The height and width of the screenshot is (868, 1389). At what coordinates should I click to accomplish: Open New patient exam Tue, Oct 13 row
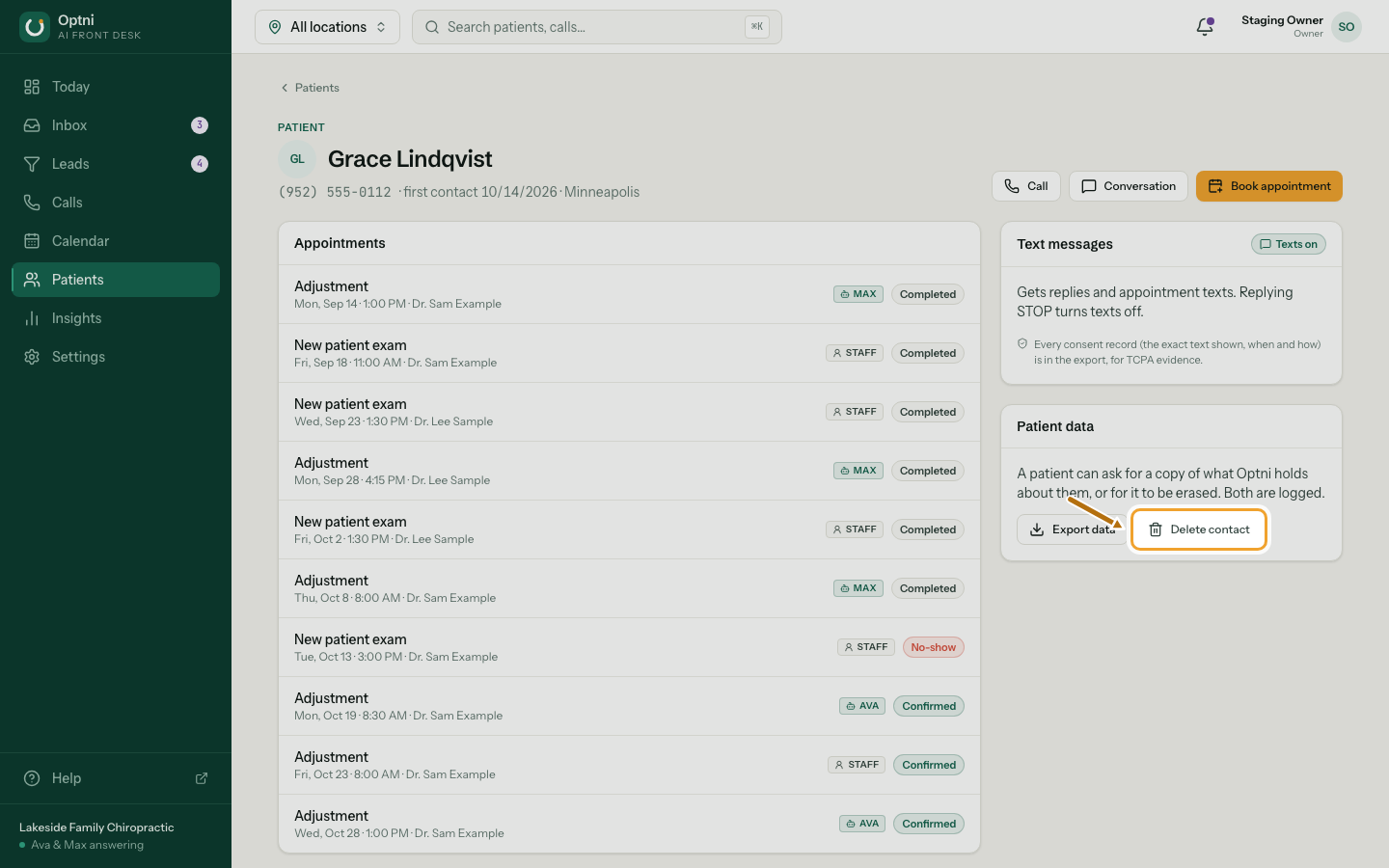tap(629, 647)
